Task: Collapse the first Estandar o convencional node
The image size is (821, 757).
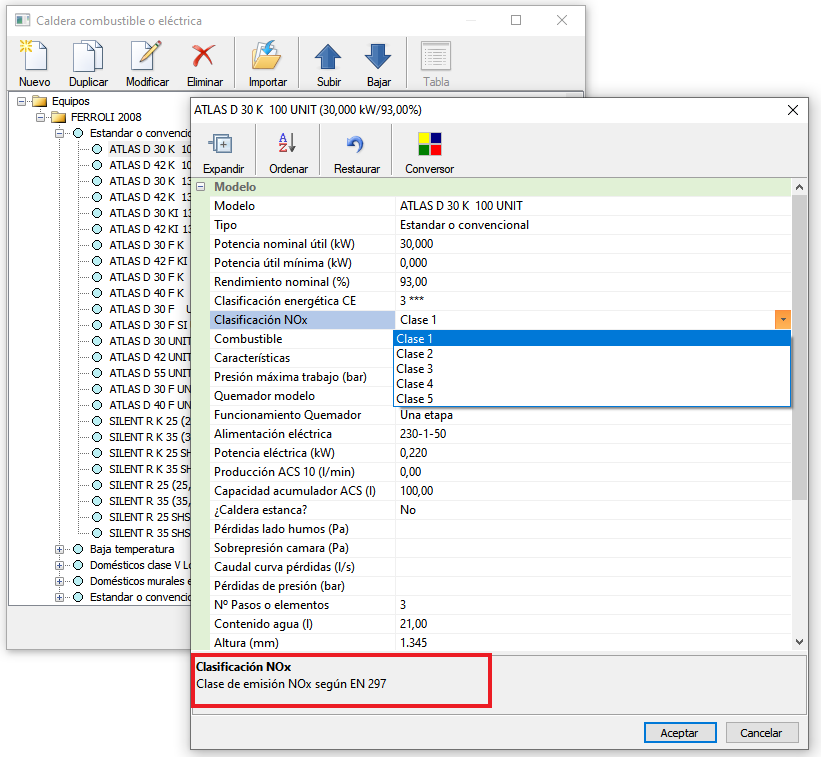Action: click(59, 133)
